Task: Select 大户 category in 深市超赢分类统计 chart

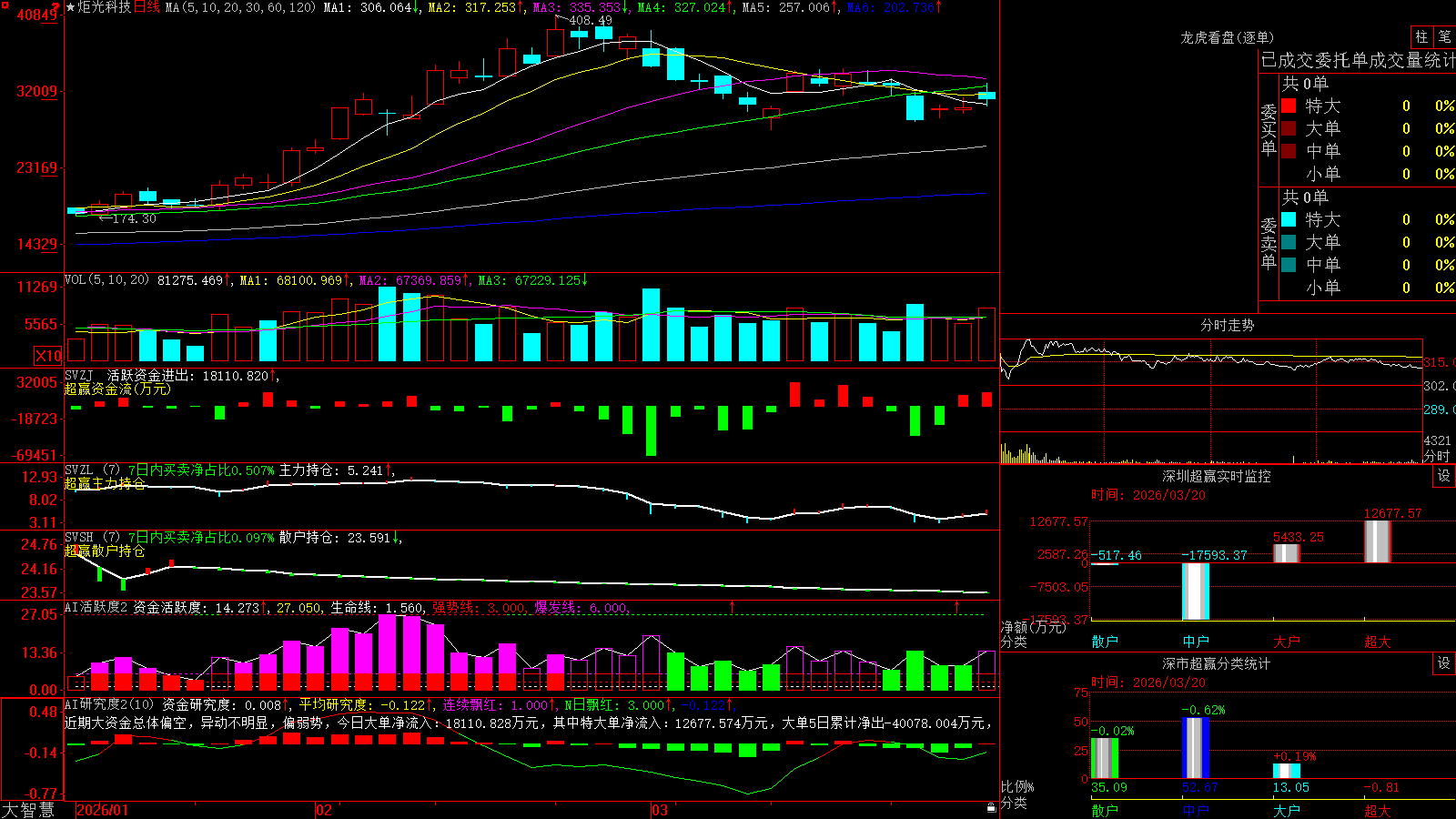Action: pyautogui.click(x=1287, y=811)
